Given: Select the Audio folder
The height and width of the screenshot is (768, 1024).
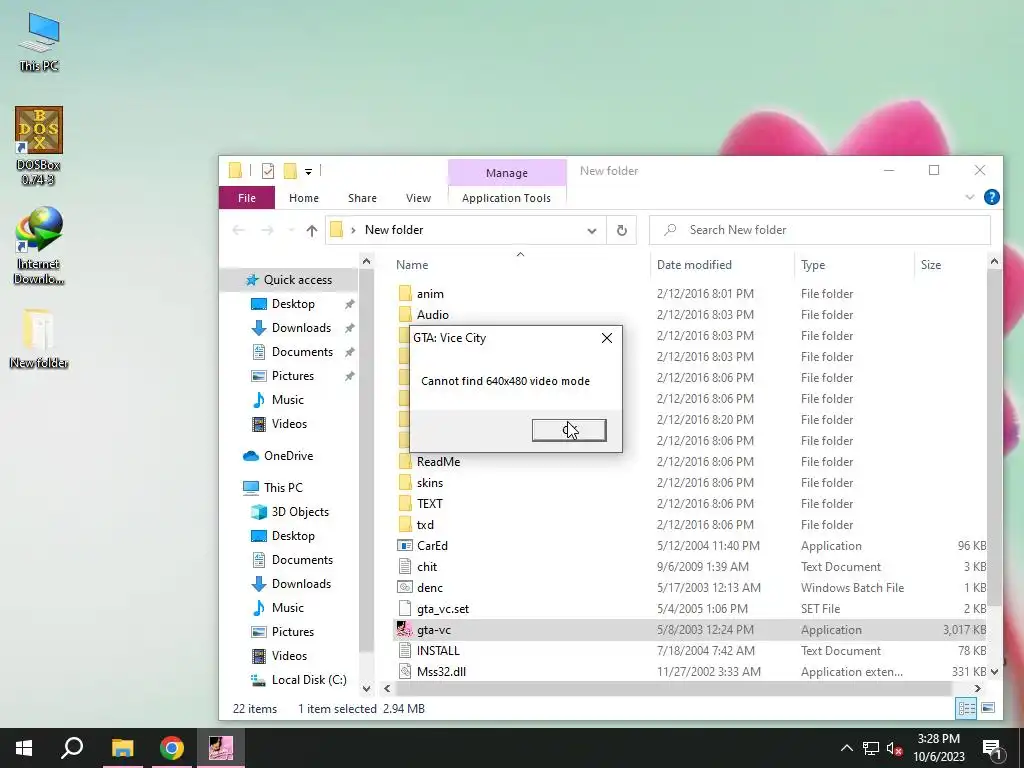Looking at the screenshot, I should [x=432, y=315].
